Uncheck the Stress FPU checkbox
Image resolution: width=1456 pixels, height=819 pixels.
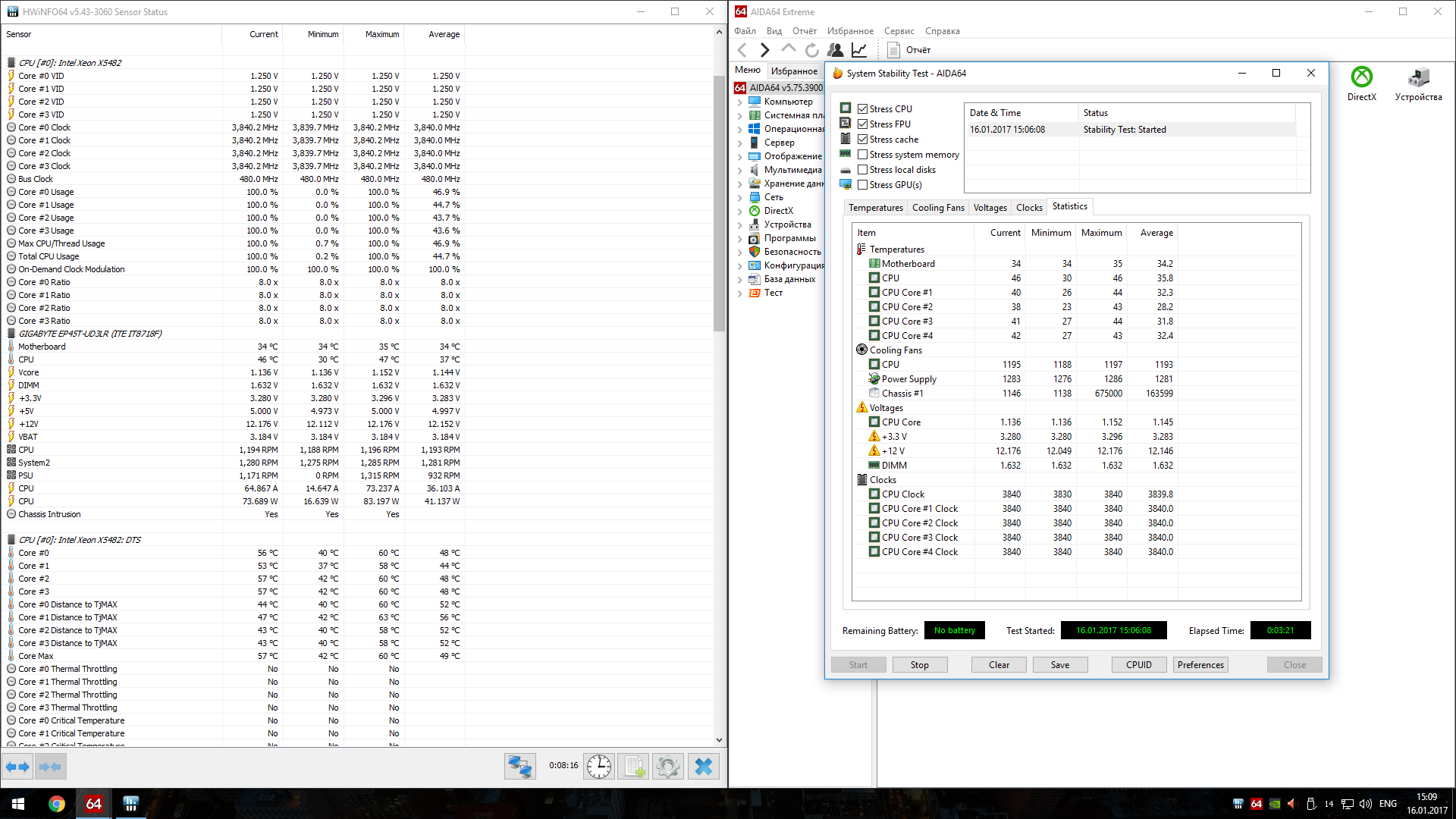click(862, 124)
